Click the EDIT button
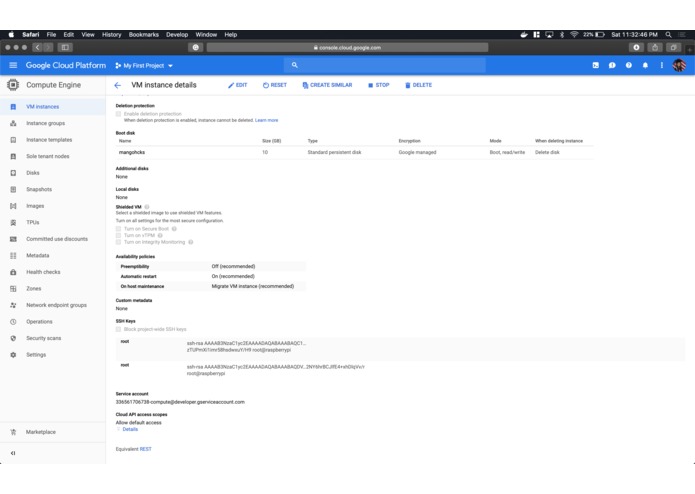 tap(238, 85)
